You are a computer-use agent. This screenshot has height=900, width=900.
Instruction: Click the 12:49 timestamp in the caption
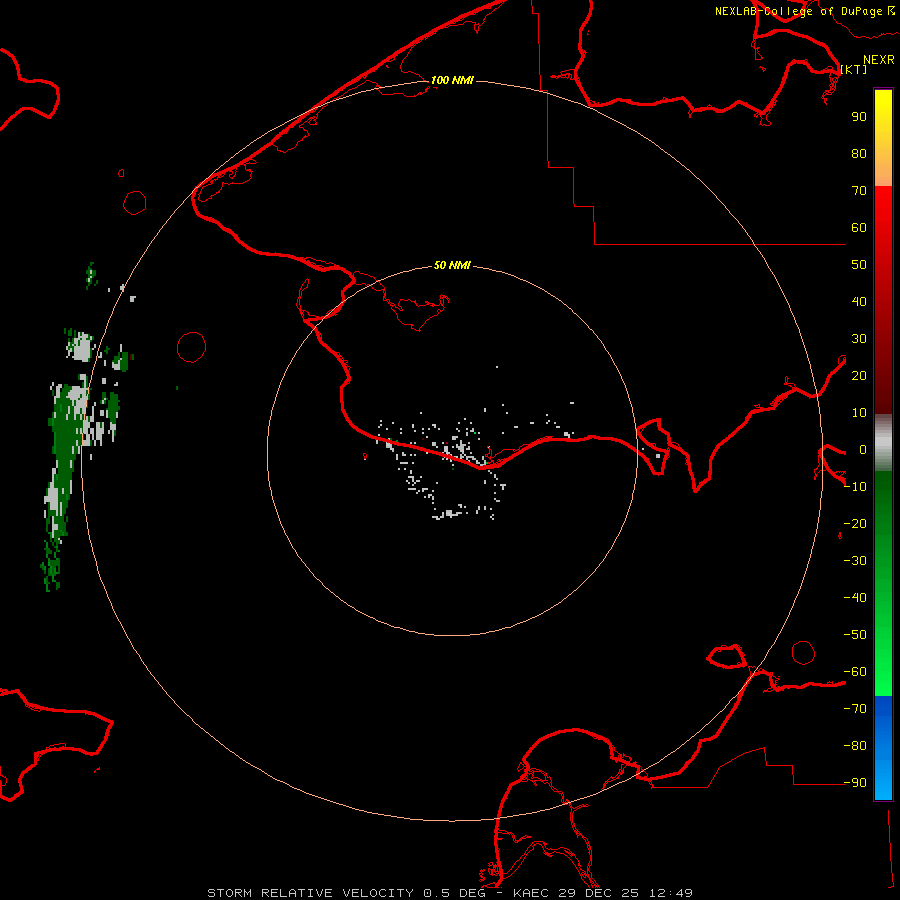[670, 893]
